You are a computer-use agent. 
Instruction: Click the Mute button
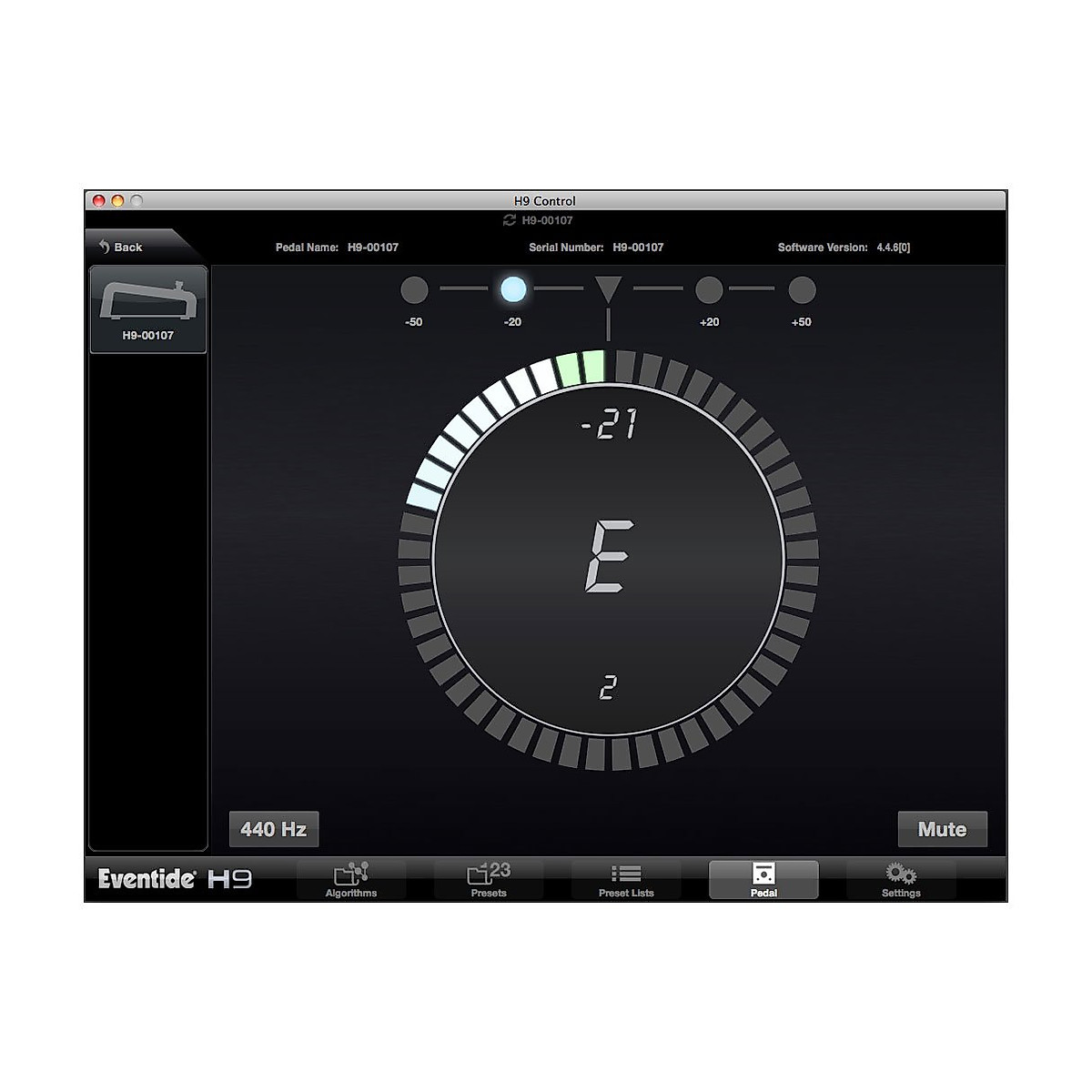[x=942, y=829]
